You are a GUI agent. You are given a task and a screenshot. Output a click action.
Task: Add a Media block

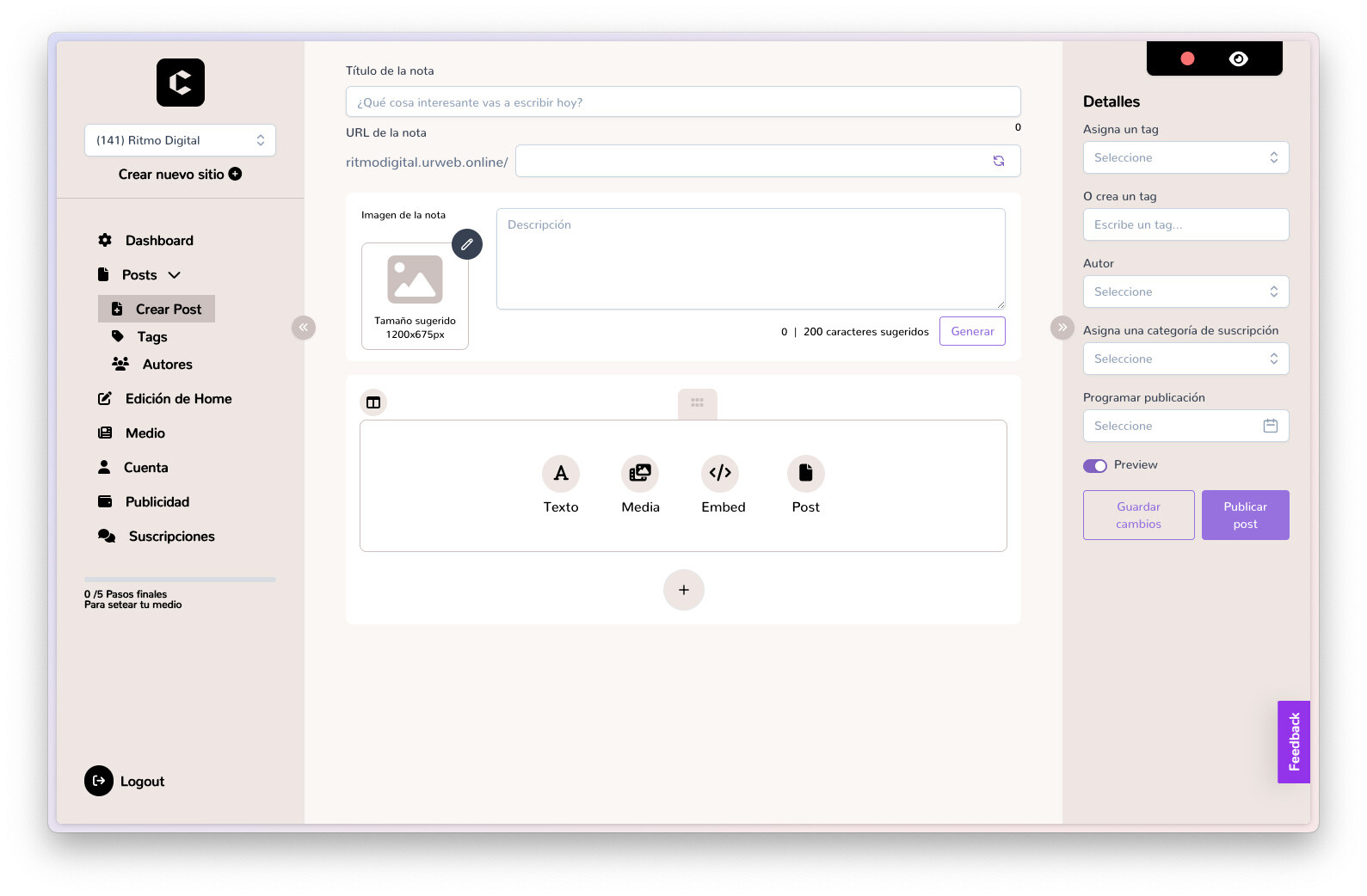pos(640,485)
